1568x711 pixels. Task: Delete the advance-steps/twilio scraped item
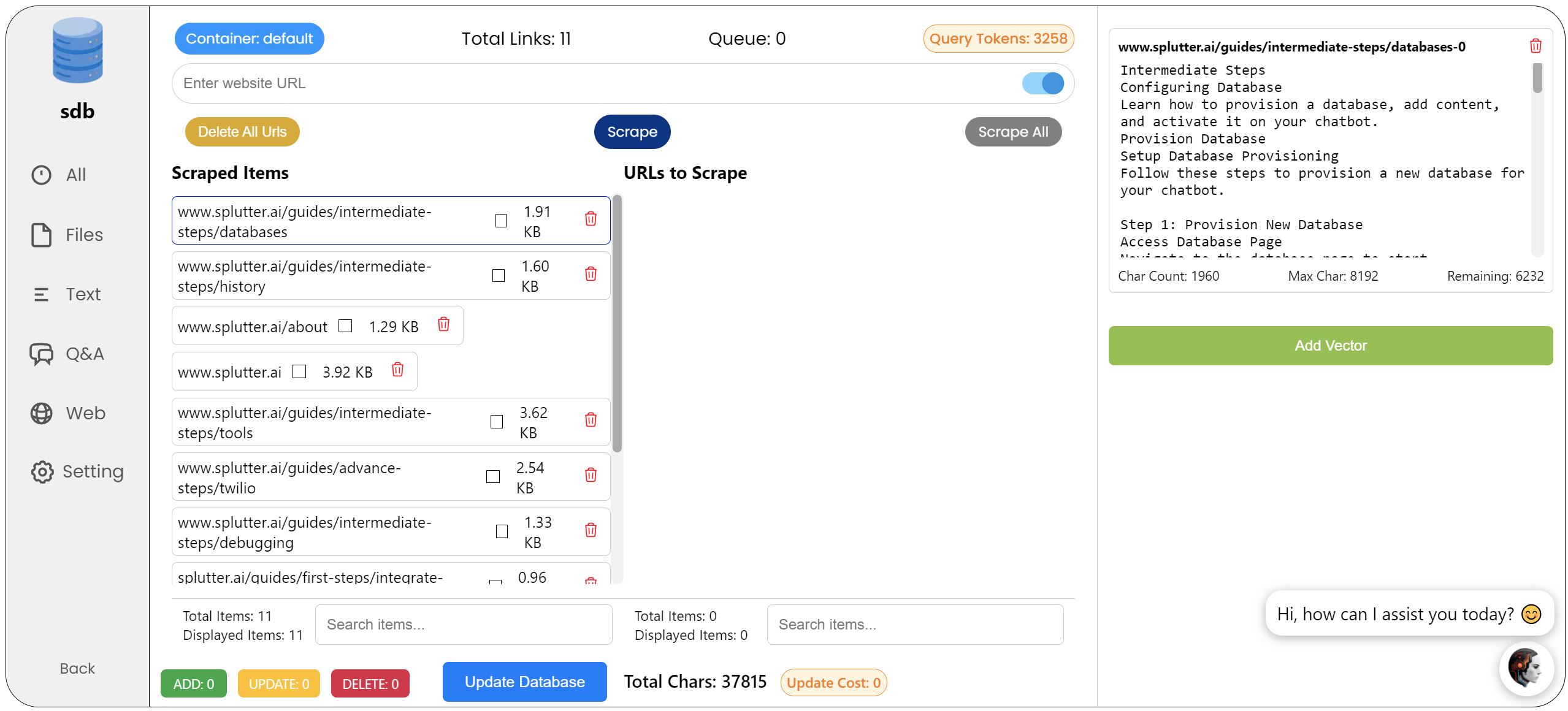(591, 475)
